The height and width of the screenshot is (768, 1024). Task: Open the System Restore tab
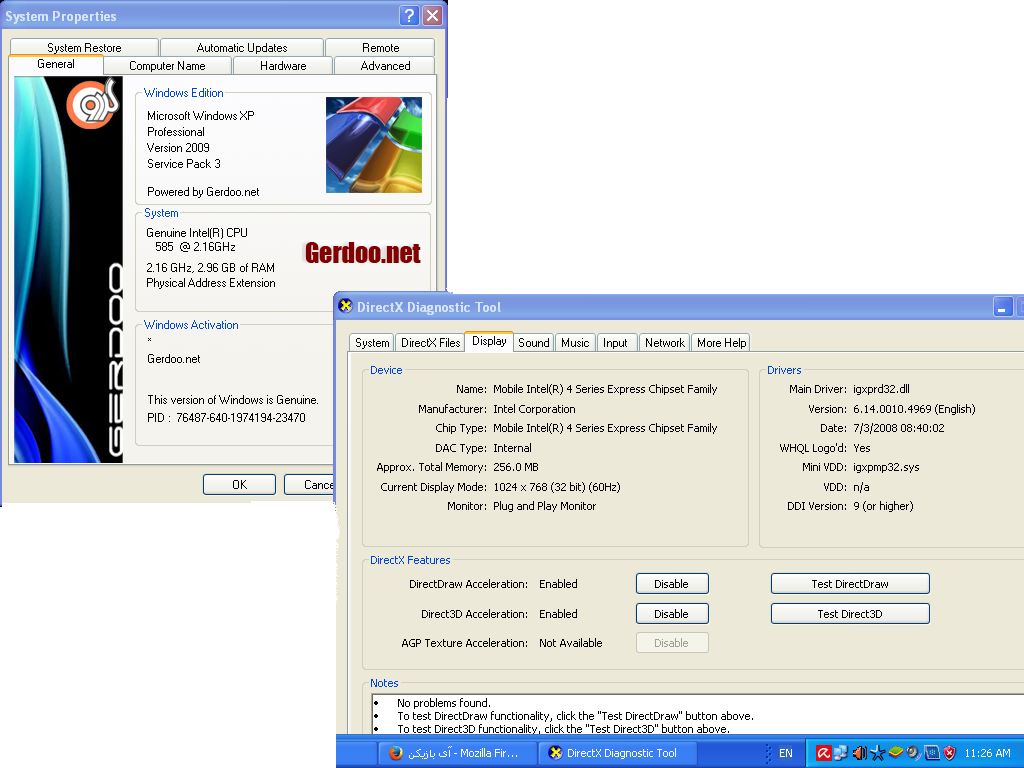(x=84, y=48)
